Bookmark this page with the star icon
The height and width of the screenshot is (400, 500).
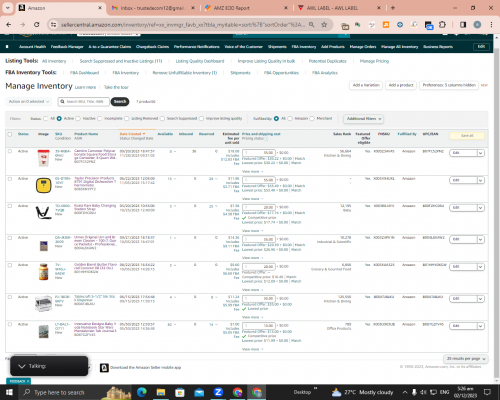coord(324,25)
